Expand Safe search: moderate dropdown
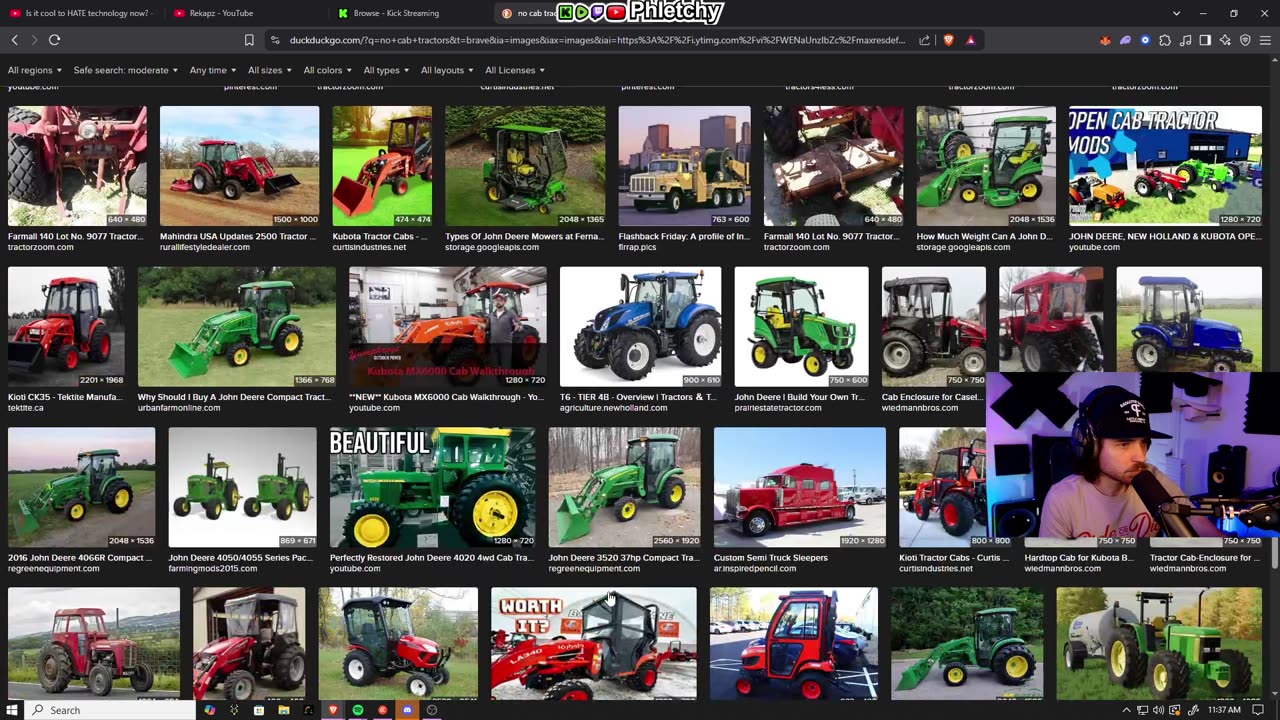The image size is (1280, 720). click(x=125, y=70)
